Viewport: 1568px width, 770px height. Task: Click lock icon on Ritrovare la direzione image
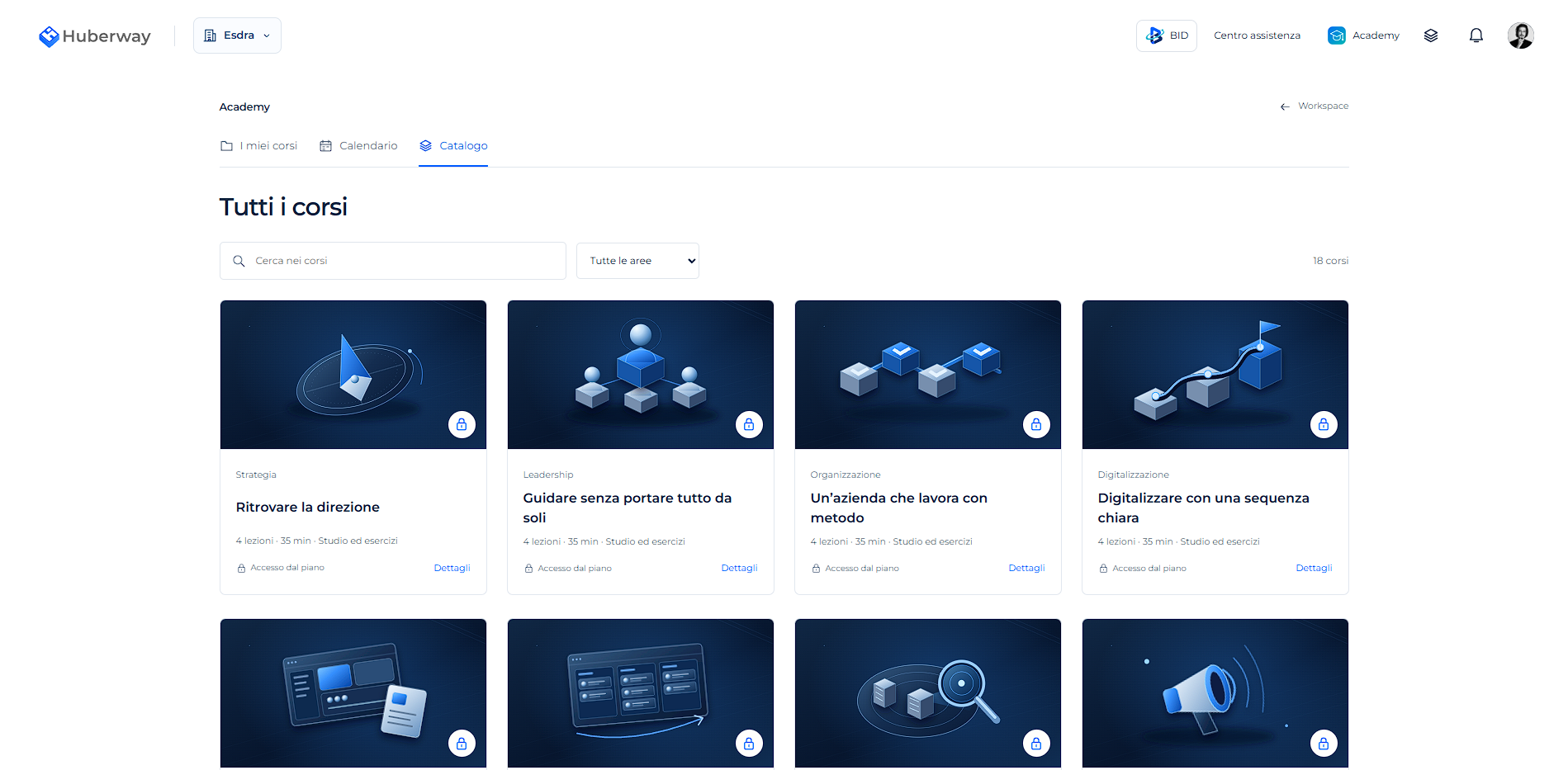coord(462,424)
